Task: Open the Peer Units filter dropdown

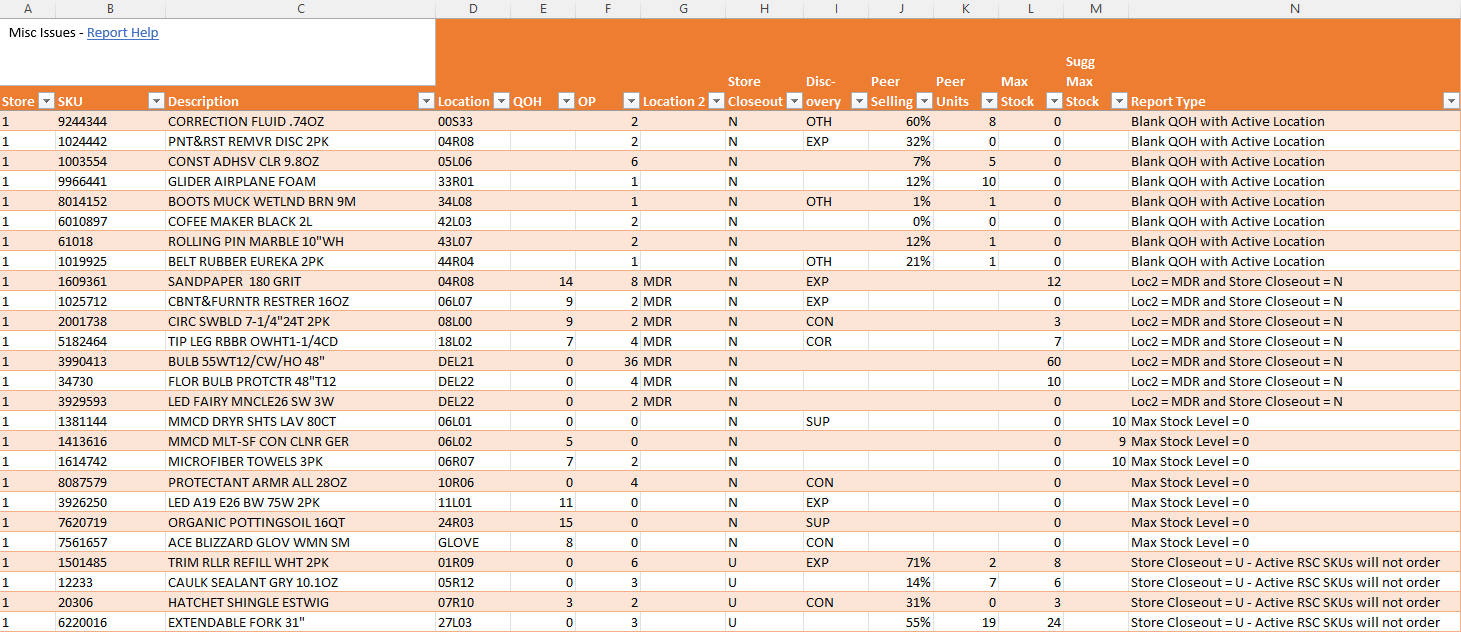Action: 989,101
